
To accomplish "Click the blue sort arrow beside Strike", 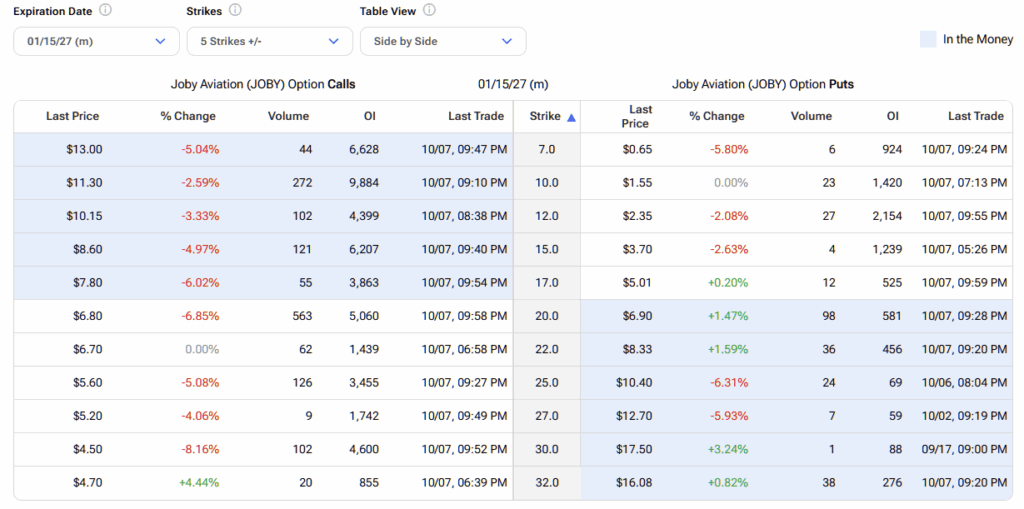I will click(571, 117).
